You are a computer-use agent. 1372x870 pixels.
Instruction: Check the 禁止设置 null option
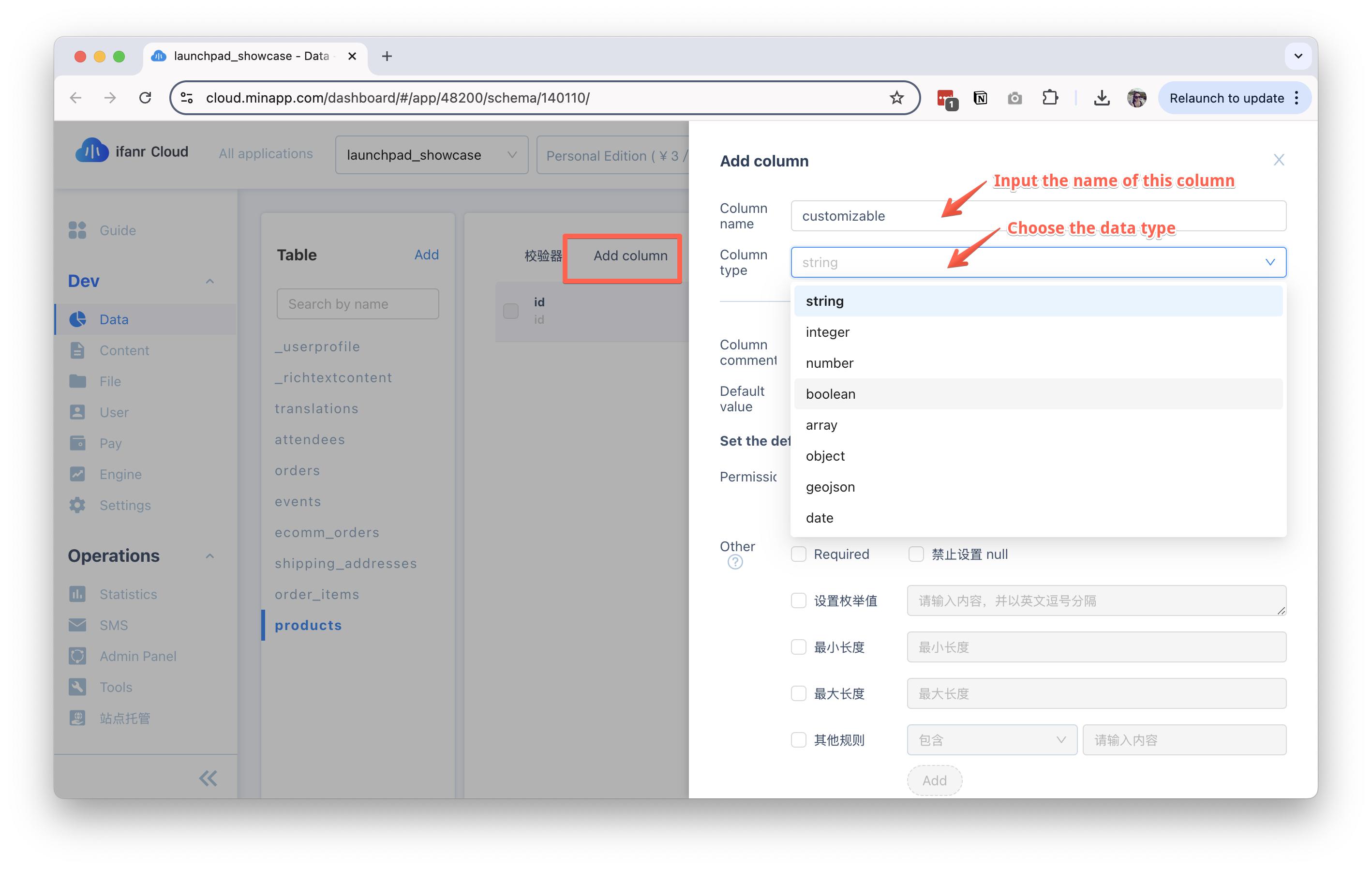[916, 554]
